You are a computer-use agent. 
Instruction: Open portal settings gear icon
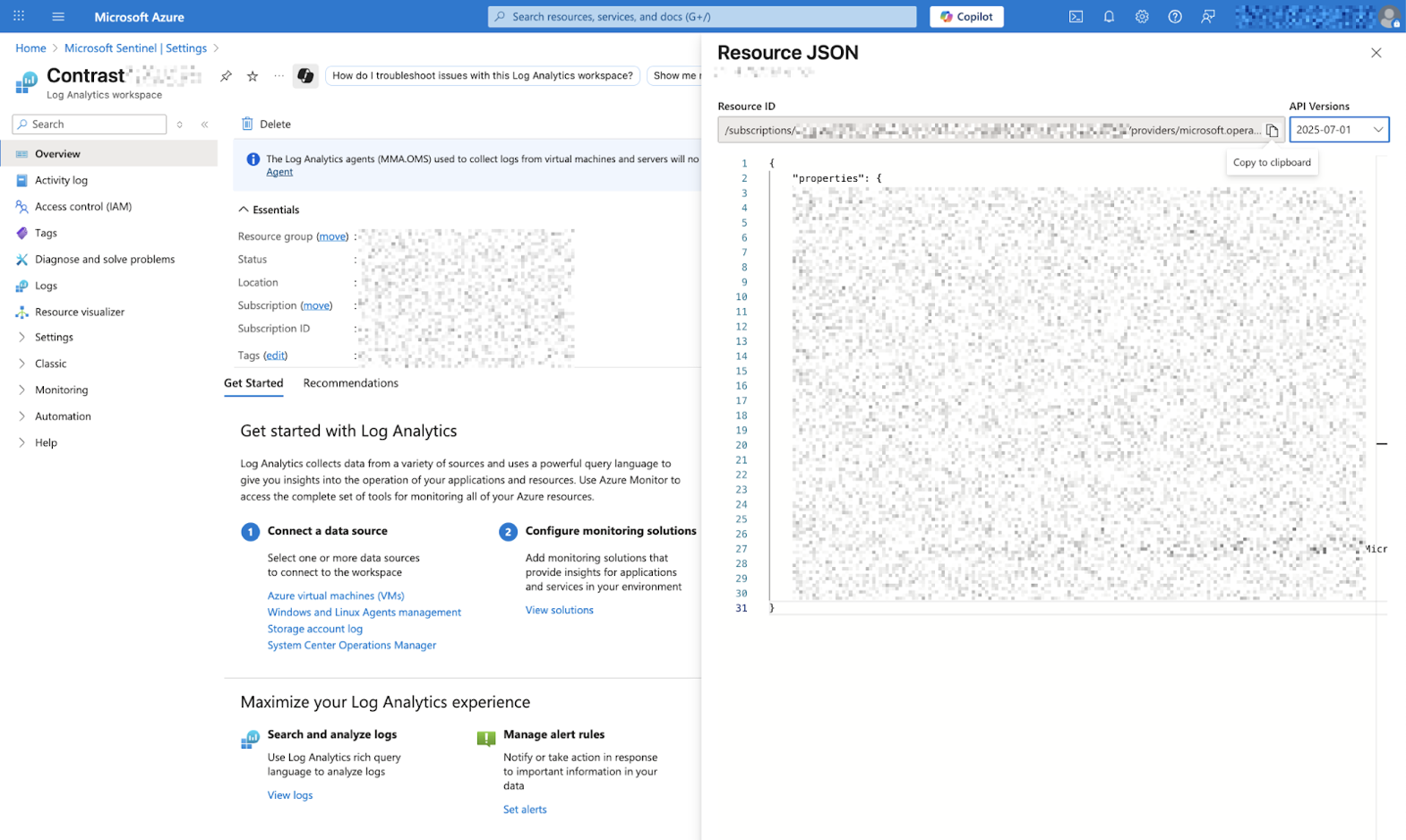coord(1142,17)
